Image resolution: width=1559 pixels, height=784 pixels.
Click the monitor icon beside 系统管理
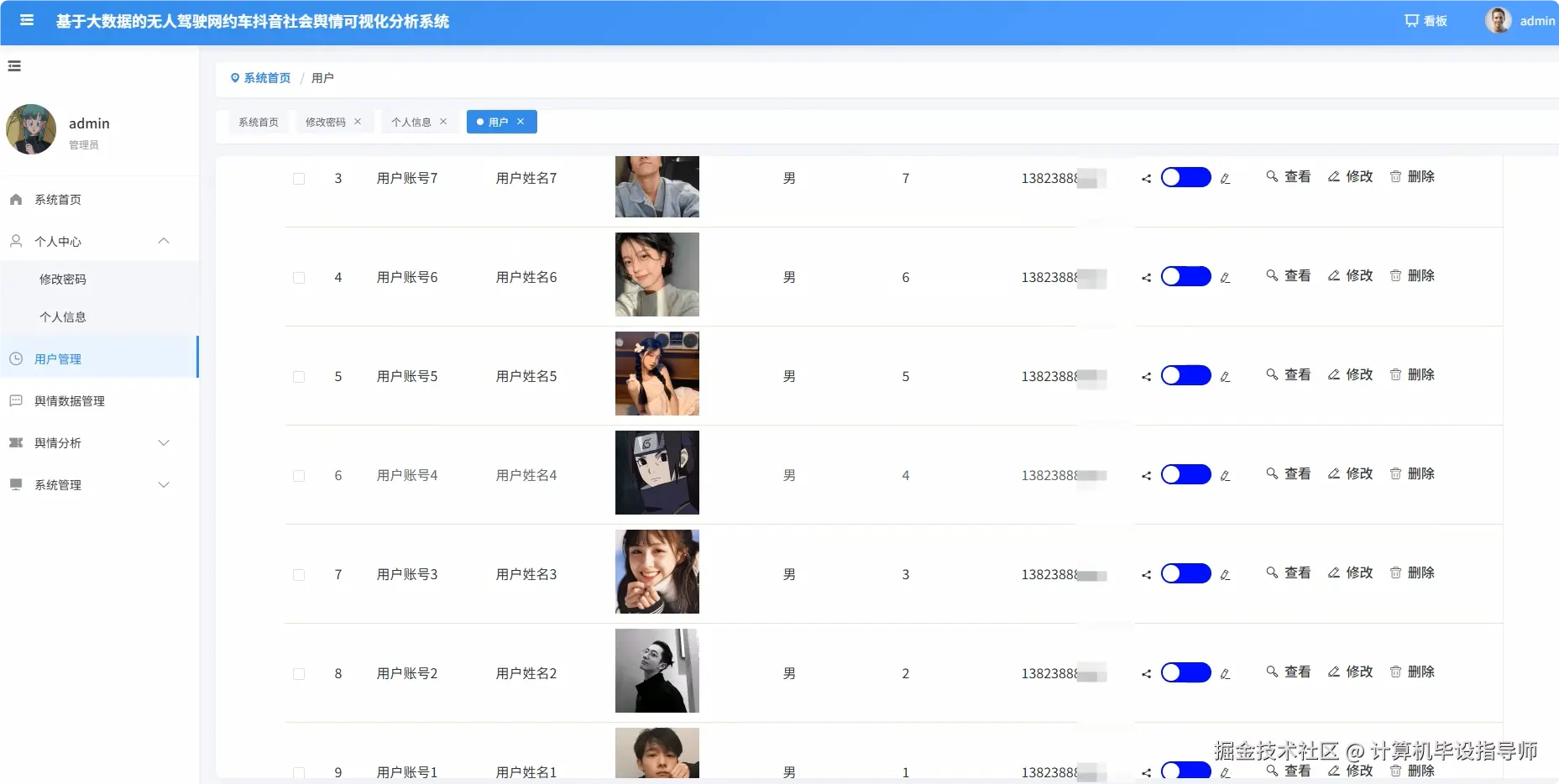point(16,485)
